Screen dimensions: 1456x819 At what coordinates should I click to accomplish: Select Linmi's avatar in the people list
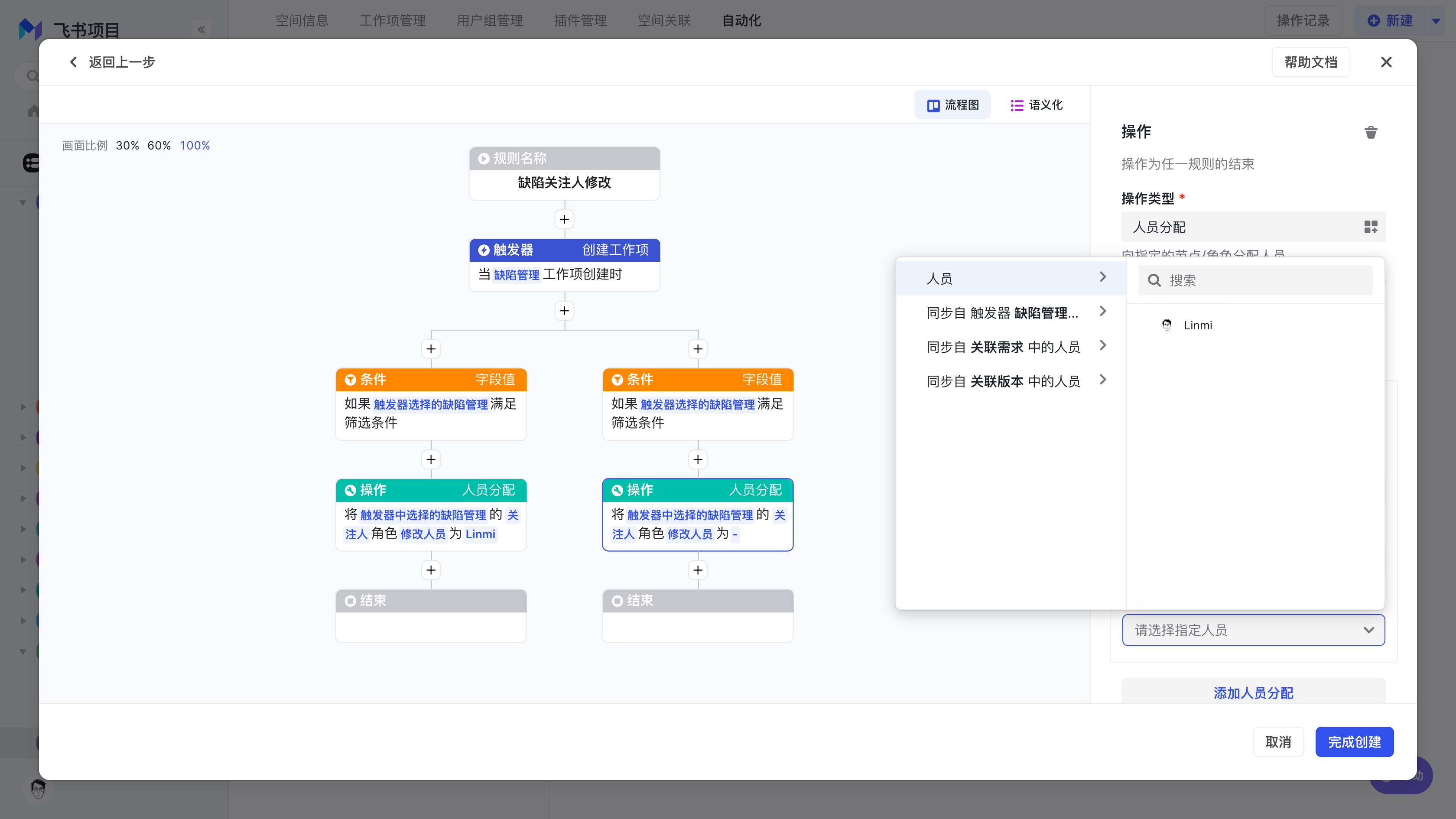pos(1167,325)
